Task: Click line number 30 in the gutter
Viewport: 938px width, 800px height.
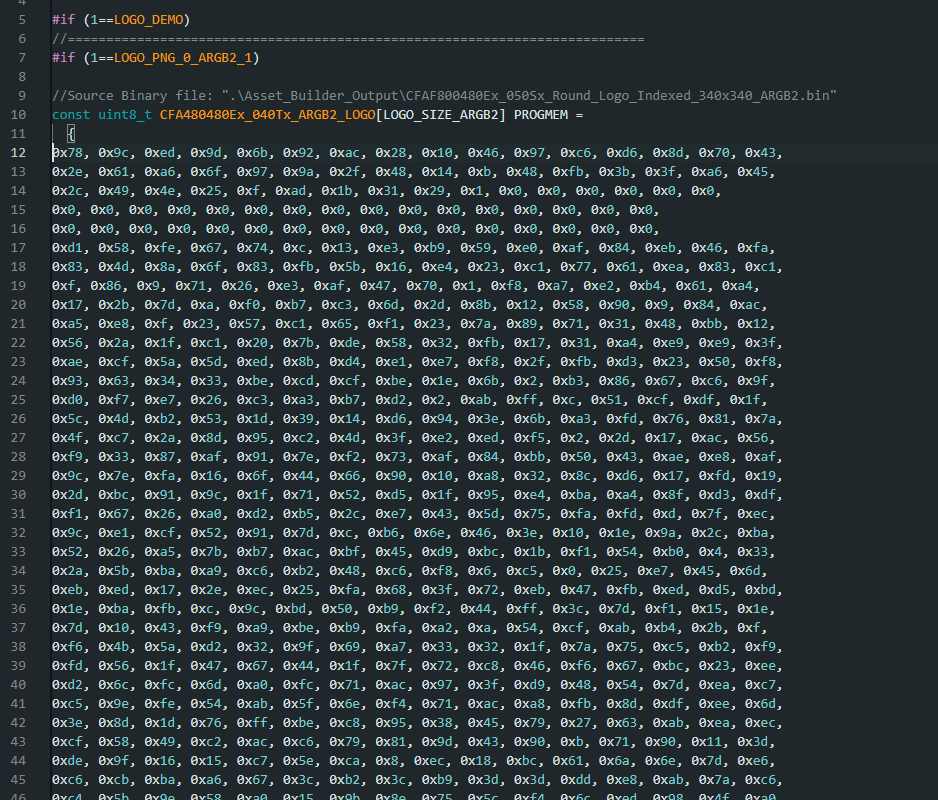Action: 19,494
